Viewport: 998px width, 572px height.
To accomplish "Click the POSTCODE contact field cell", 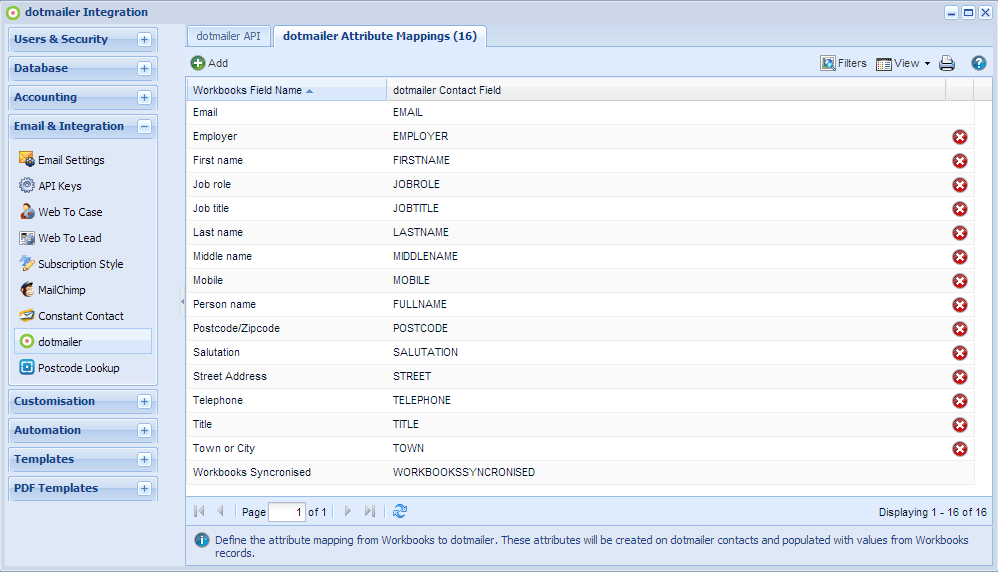I will tap(666, 328).
